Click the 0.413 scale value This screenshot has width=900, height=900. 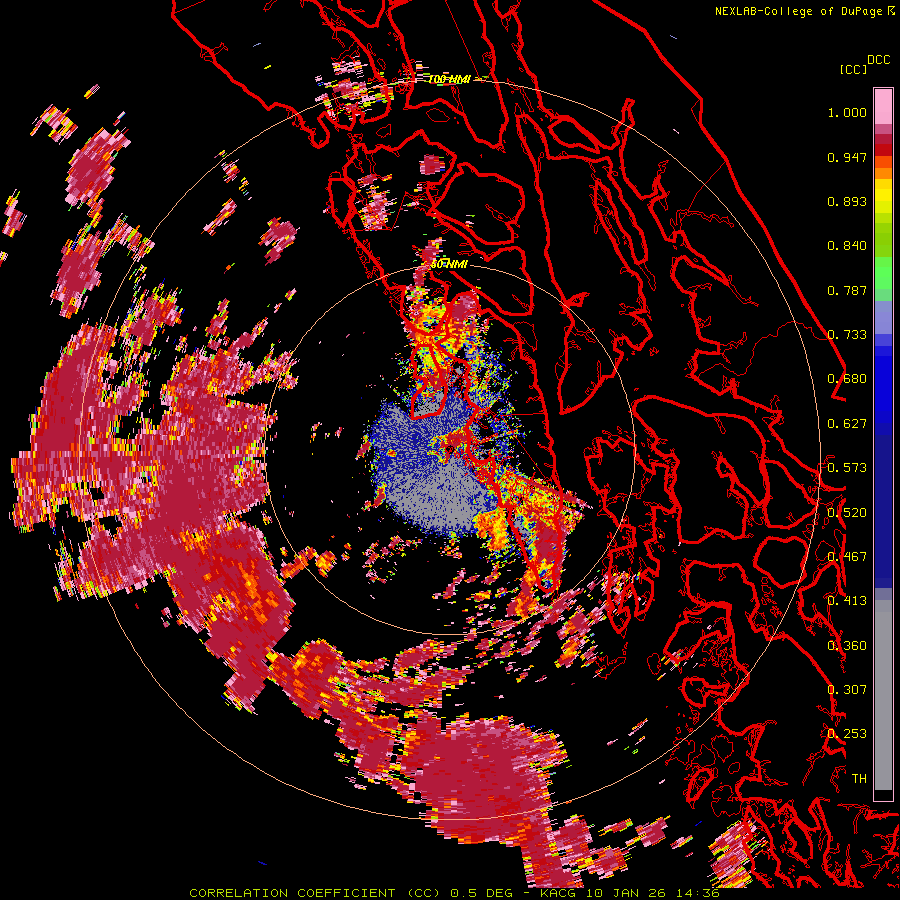(x=847, y=601)
